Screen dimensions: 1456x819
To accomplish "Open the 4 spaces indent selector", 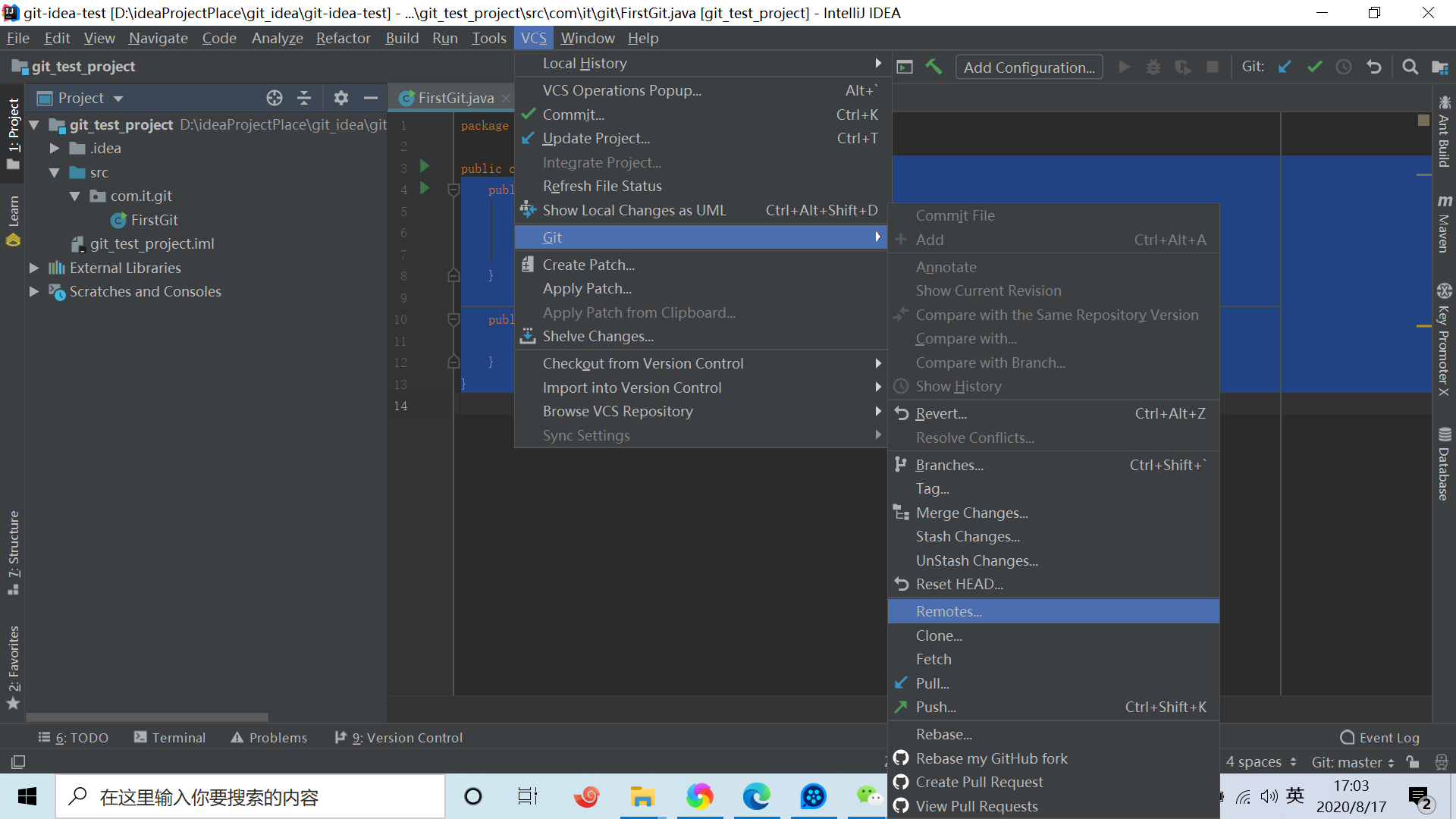I will click(x=1261, y=761).
